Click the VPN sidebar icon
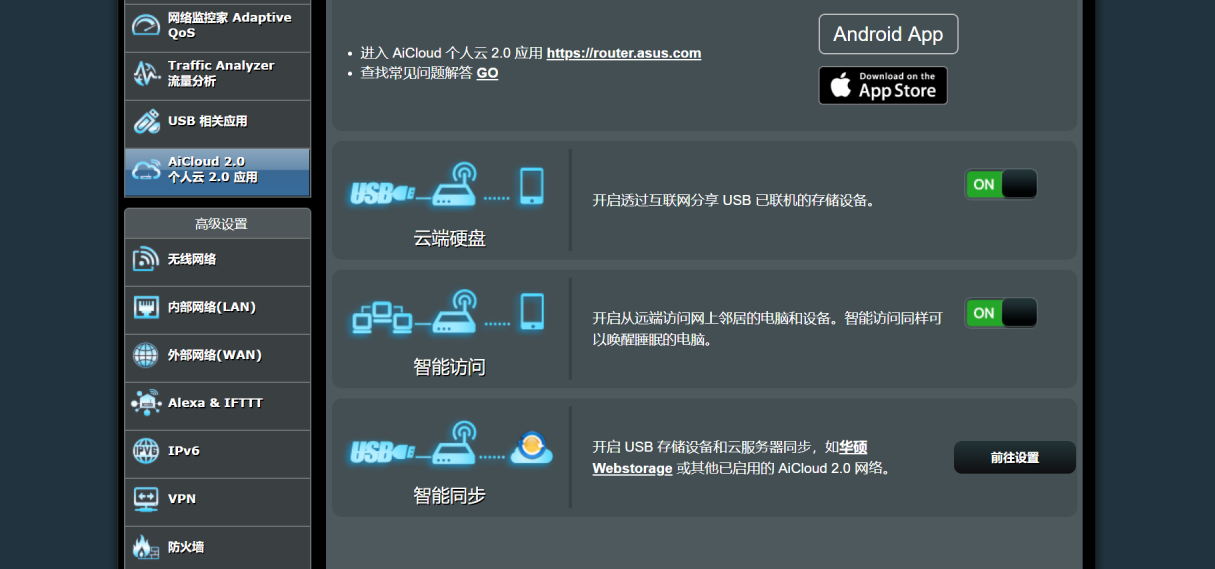Viewport: 1215px width, 569px height. pos(146,498)
